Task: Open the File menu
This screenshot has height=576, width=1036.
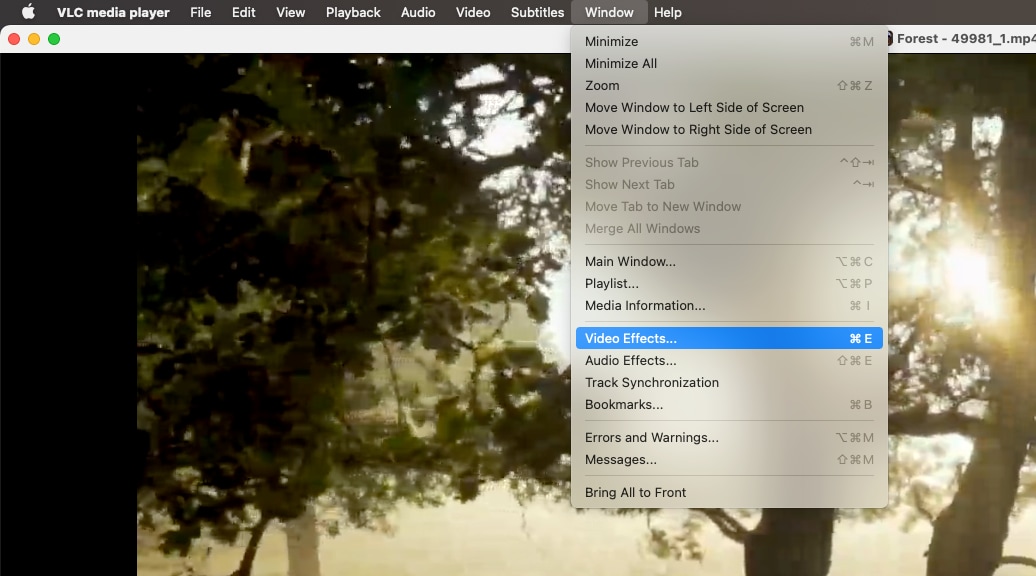Action: (x=200, y=12)
